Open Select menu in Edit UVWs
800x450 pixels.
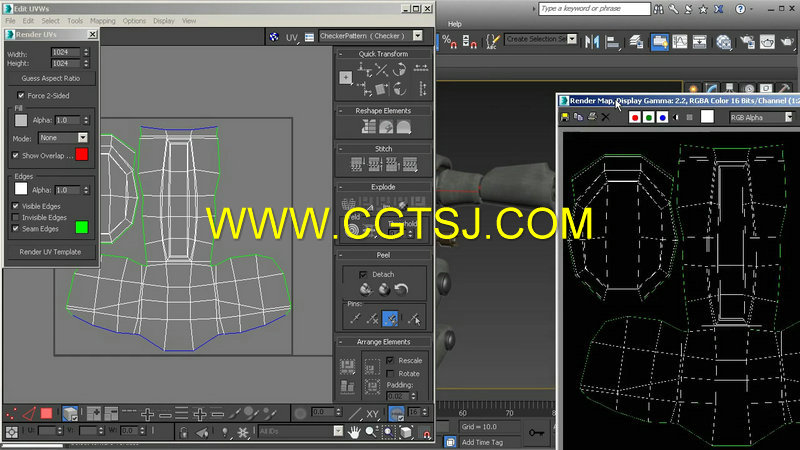[x=51, y=21]
